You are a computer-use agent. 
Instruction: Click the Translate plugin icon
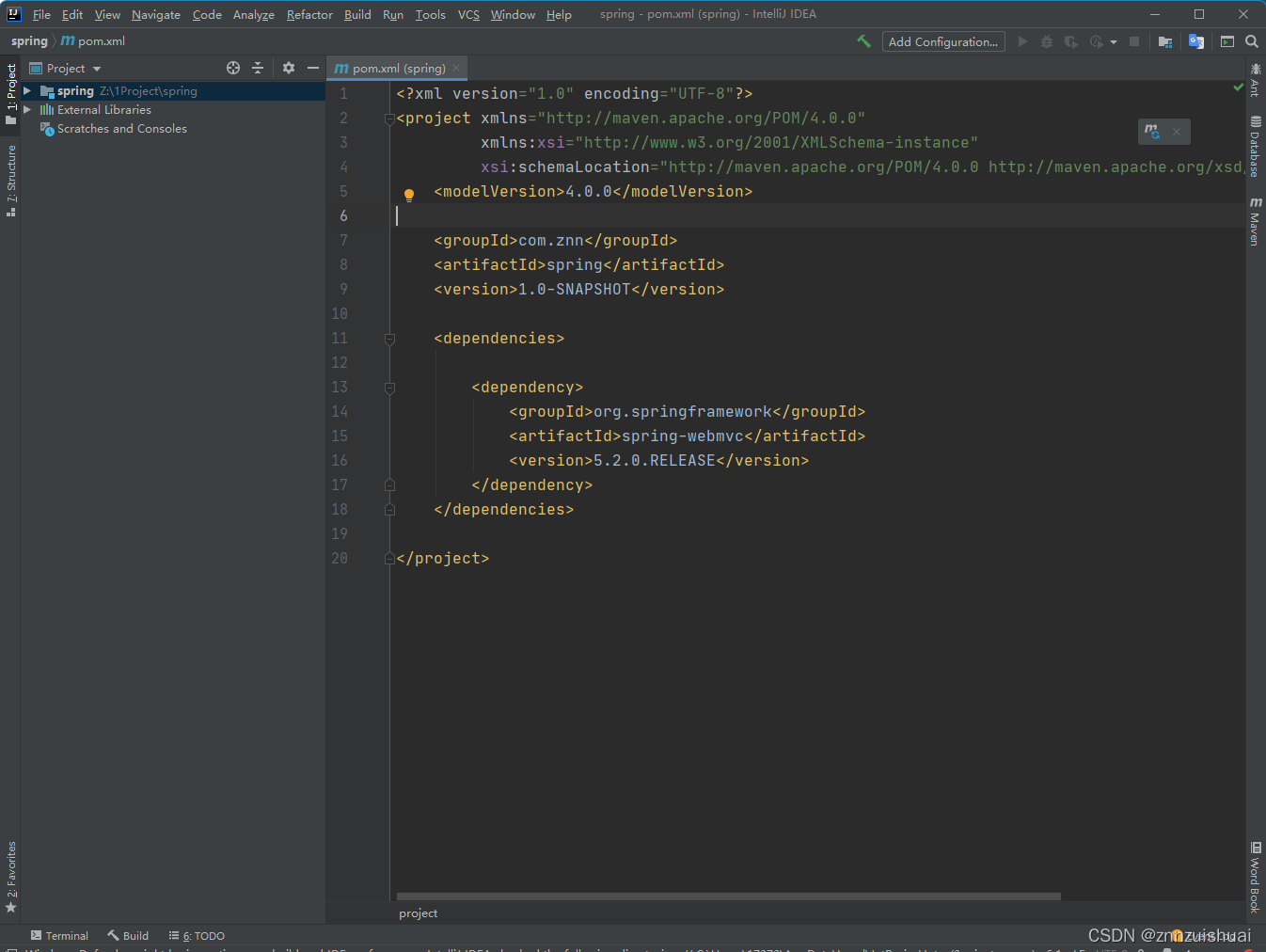click(1196, 41)
